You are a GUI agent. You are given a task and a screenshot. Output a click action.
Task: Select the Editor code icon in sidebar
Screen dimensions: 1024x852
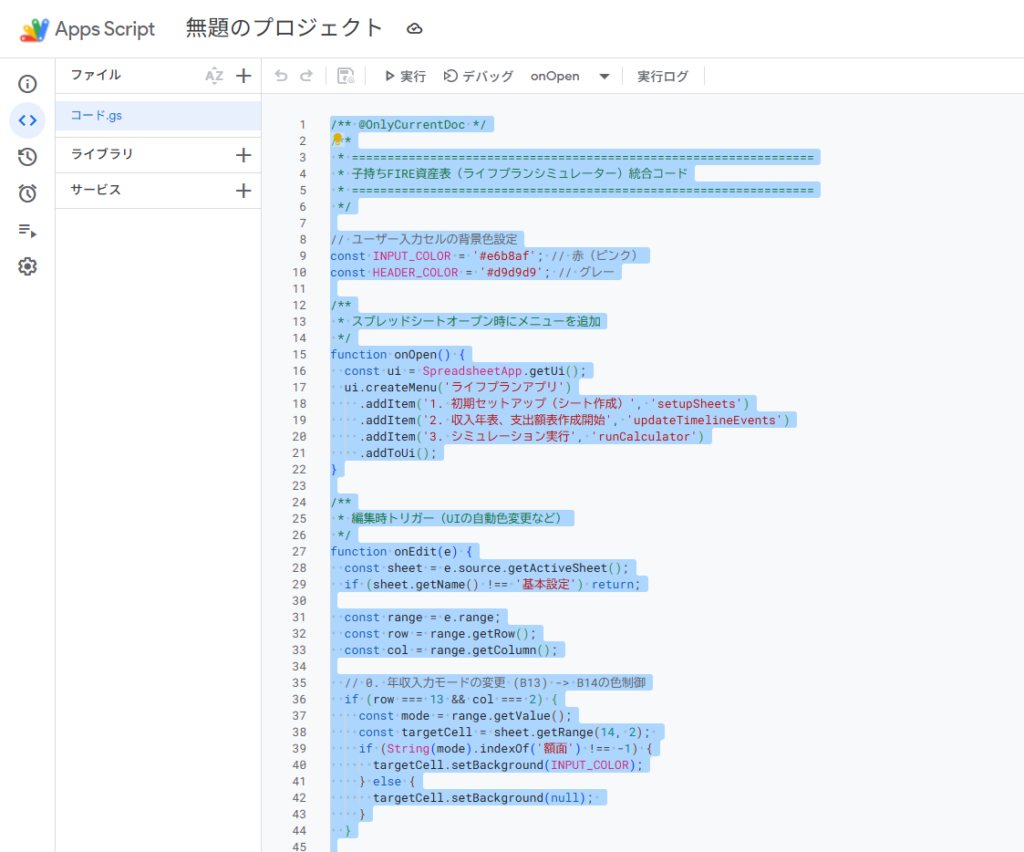[27, 120]
